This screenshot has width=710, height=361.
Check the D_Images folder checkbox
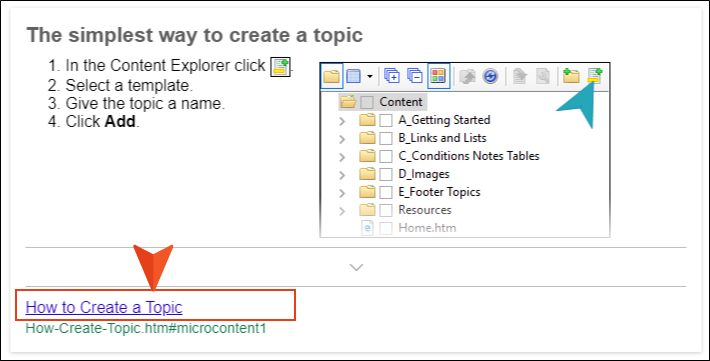point(385,174)
